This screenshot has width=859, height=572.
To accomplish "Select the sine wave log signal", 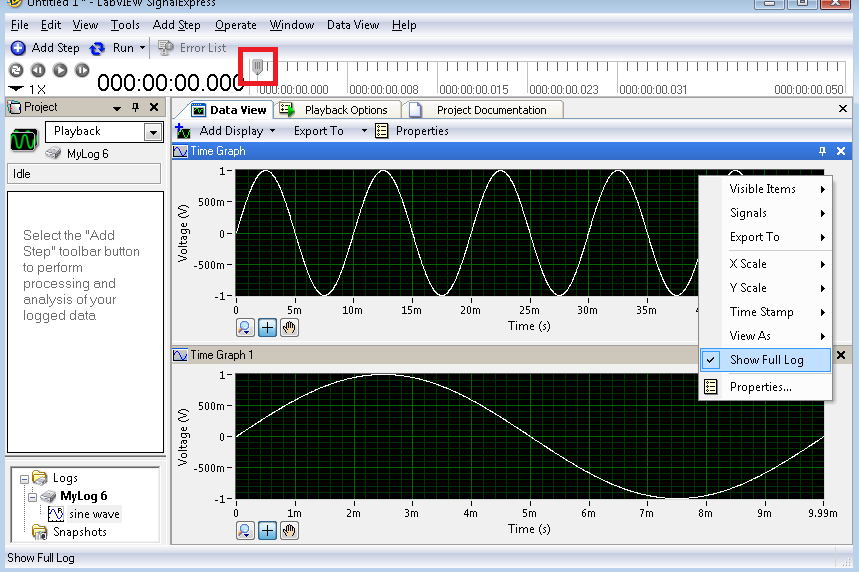I will tap(93, 514).
